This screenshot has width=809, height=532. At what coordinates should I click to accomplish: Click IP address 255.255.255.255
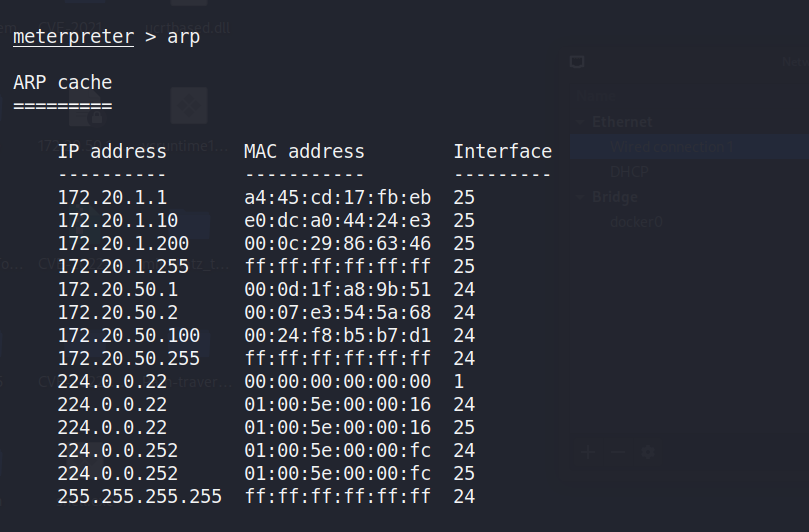[139, 496]
